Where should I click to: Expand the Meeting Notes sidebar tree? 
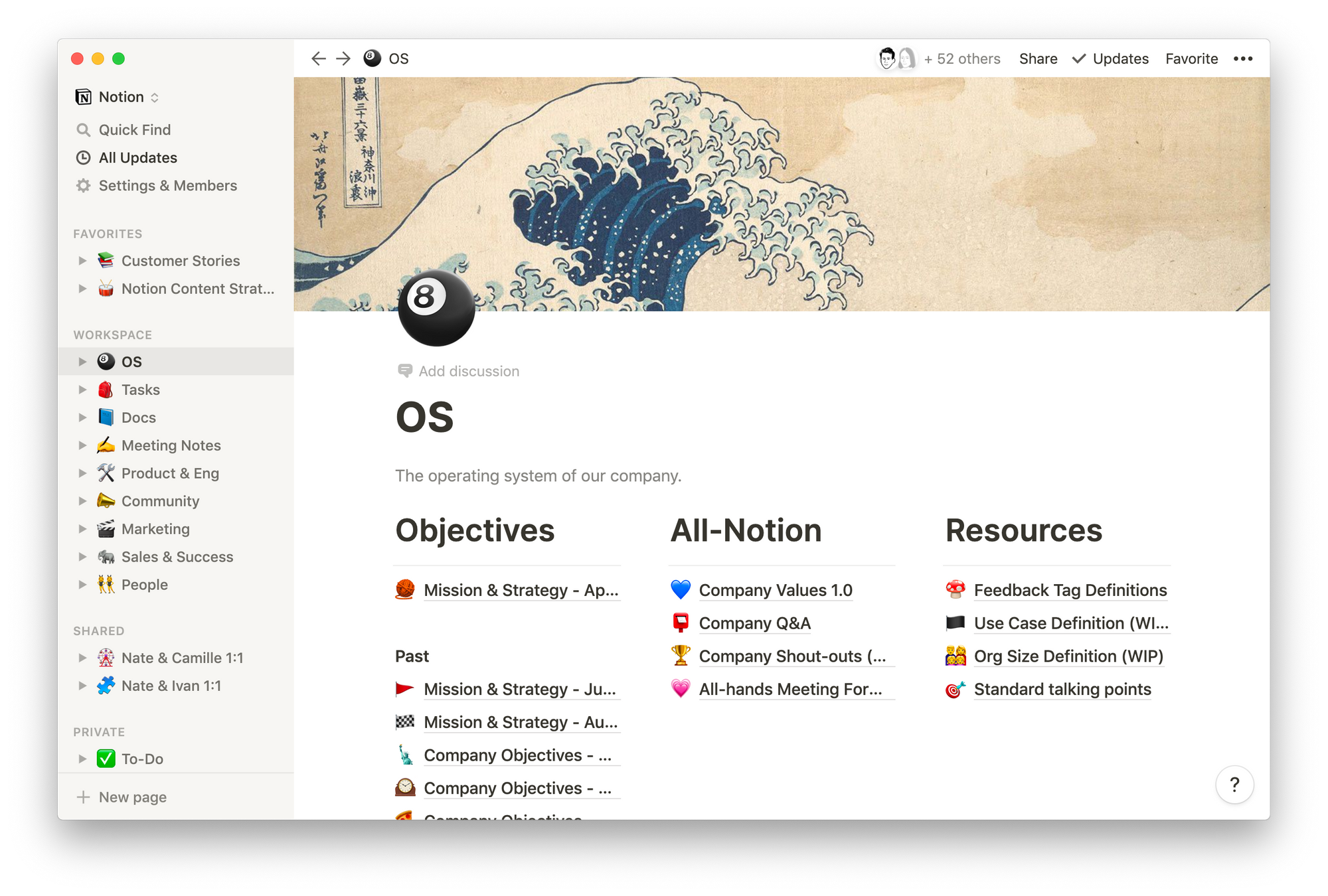point(82,445)
